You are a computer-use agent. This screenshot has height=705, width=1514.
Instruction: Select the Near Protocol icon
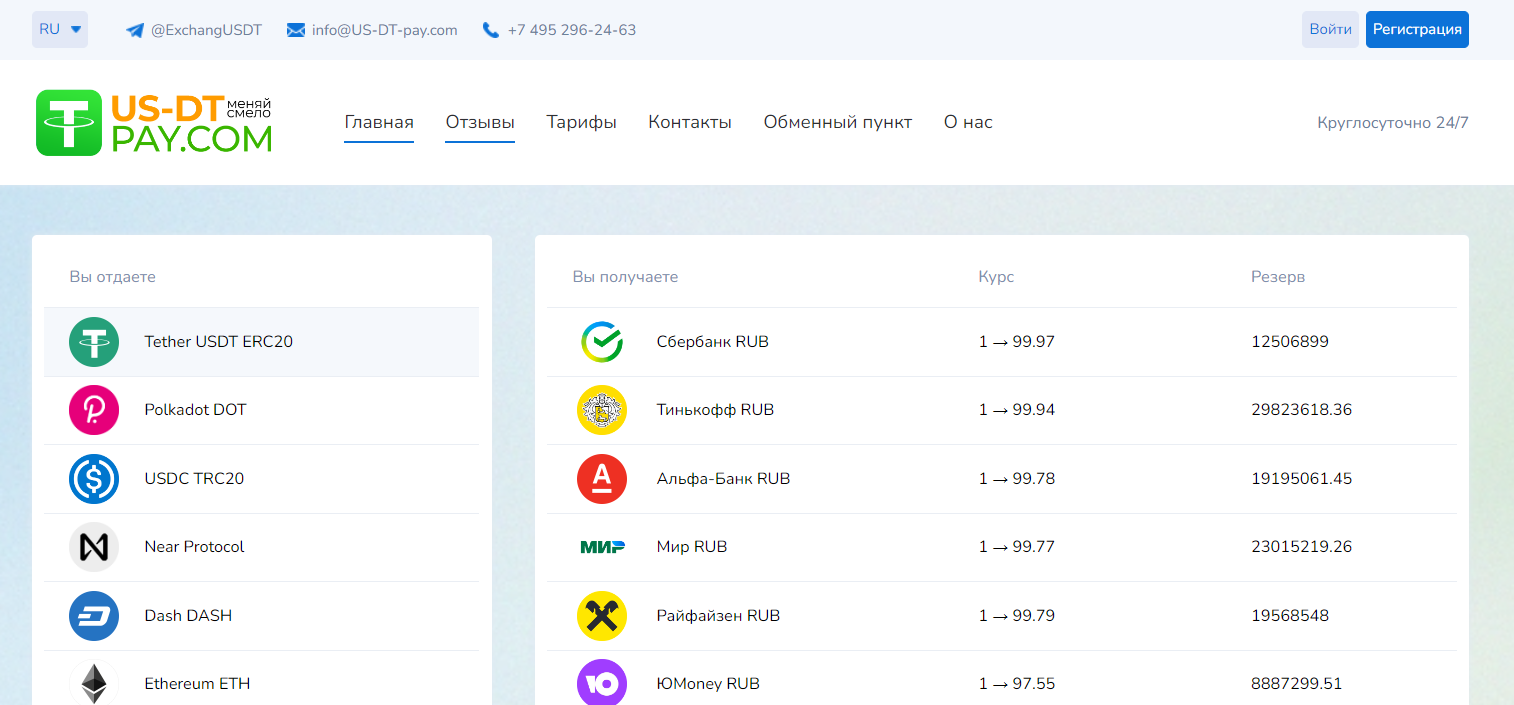(94, 547)
